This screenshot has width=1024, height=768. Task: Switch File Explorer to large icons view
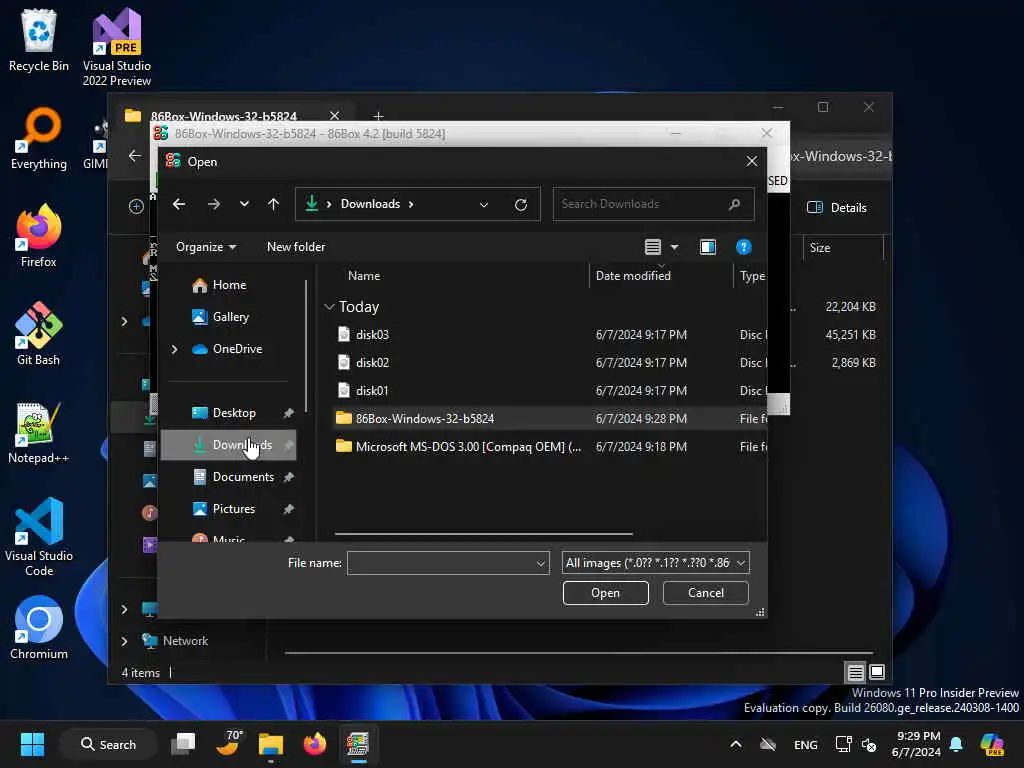877,672
